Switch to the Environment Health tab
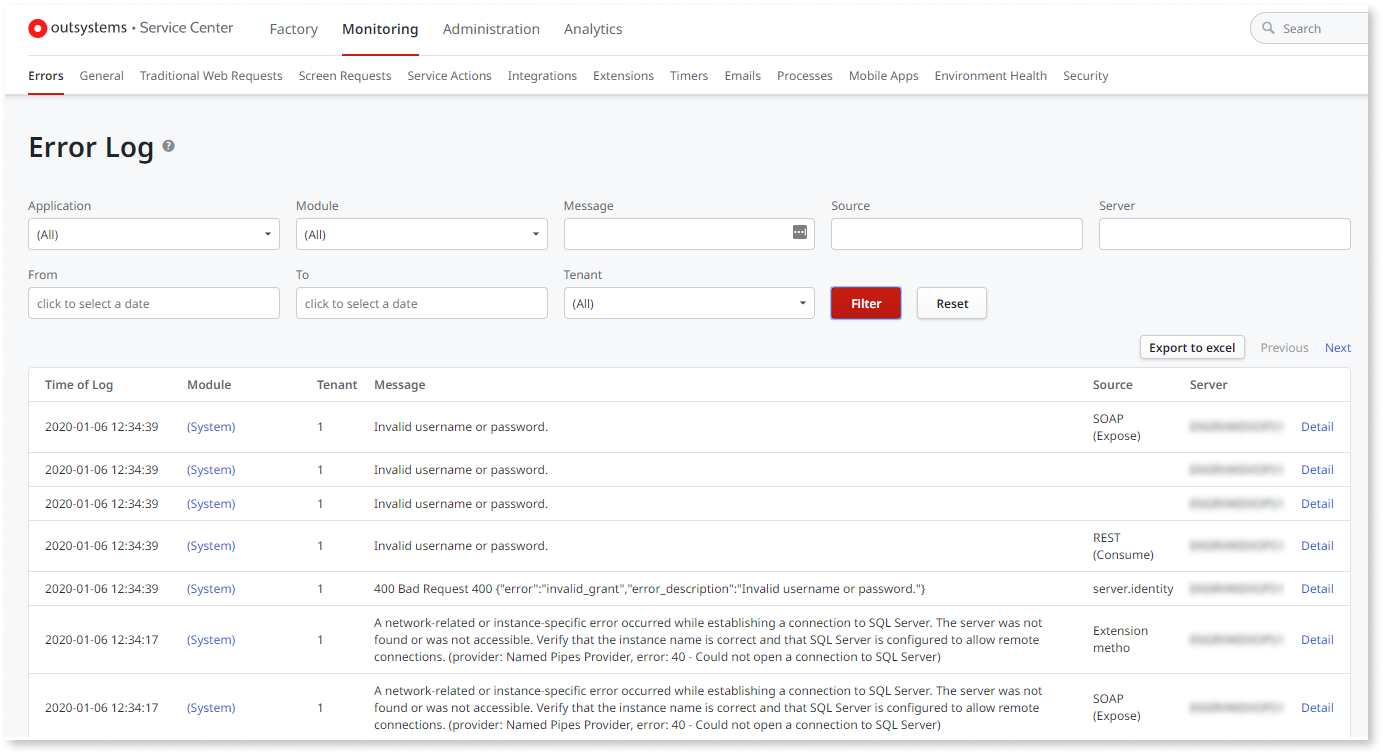Screen dimensions: 1383x755 click(990, 75)
